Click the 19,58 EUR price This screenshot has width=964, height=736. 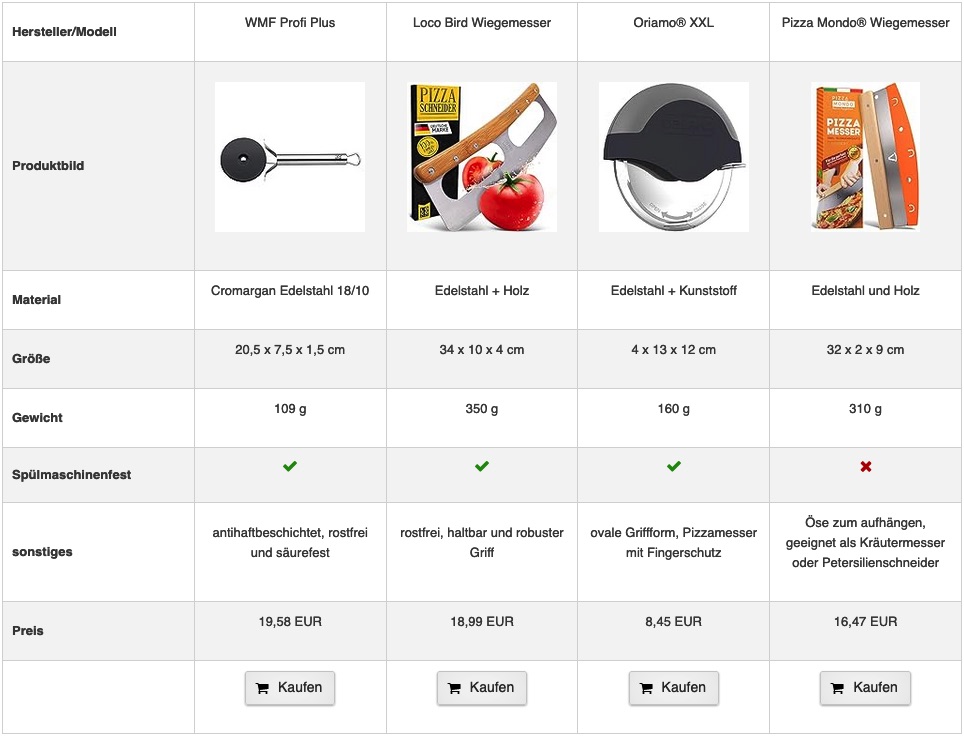click(290, 622)
